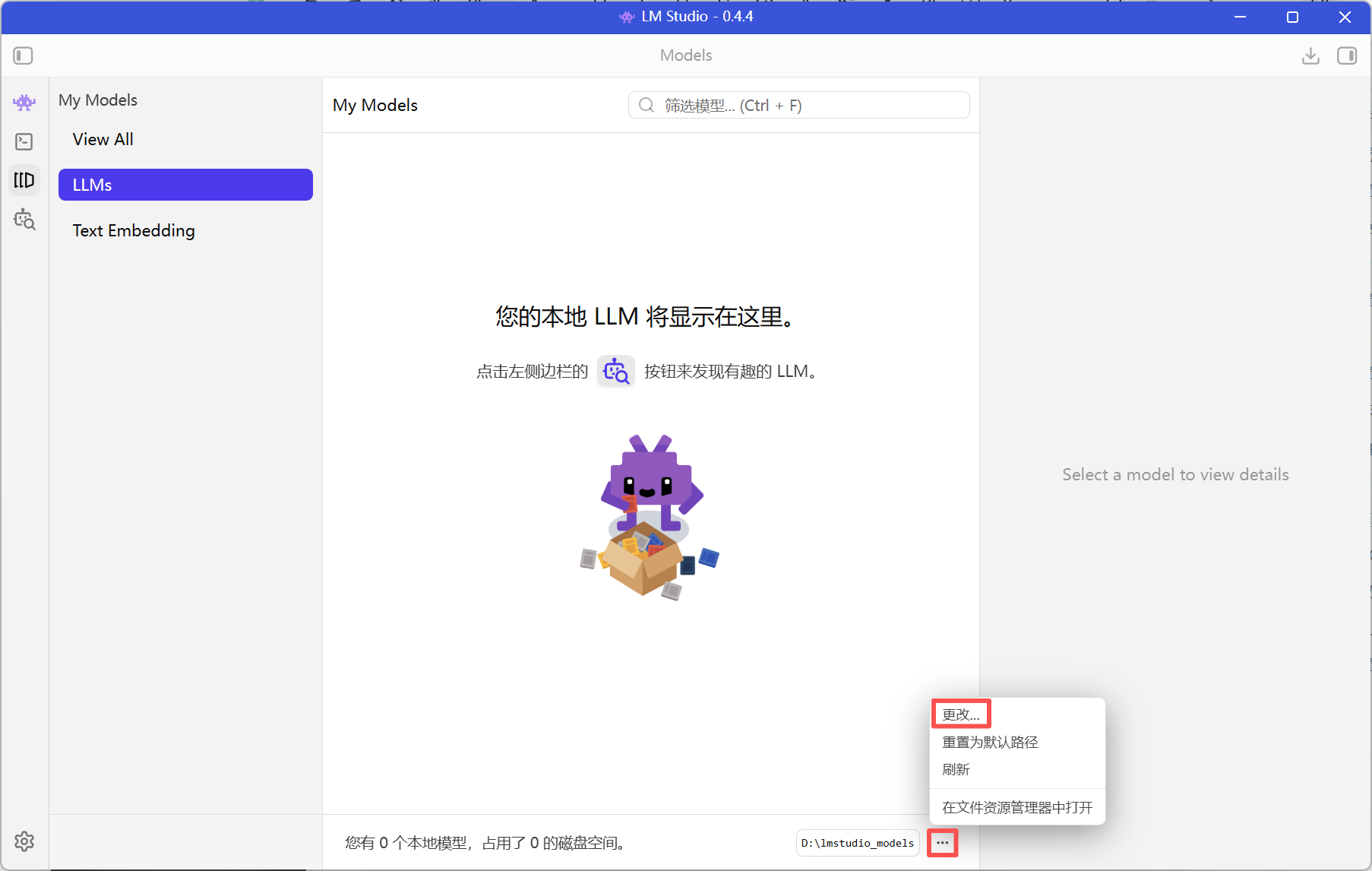Choose 在文件资源管理器中打开 from the menu

pos(1017,807)
